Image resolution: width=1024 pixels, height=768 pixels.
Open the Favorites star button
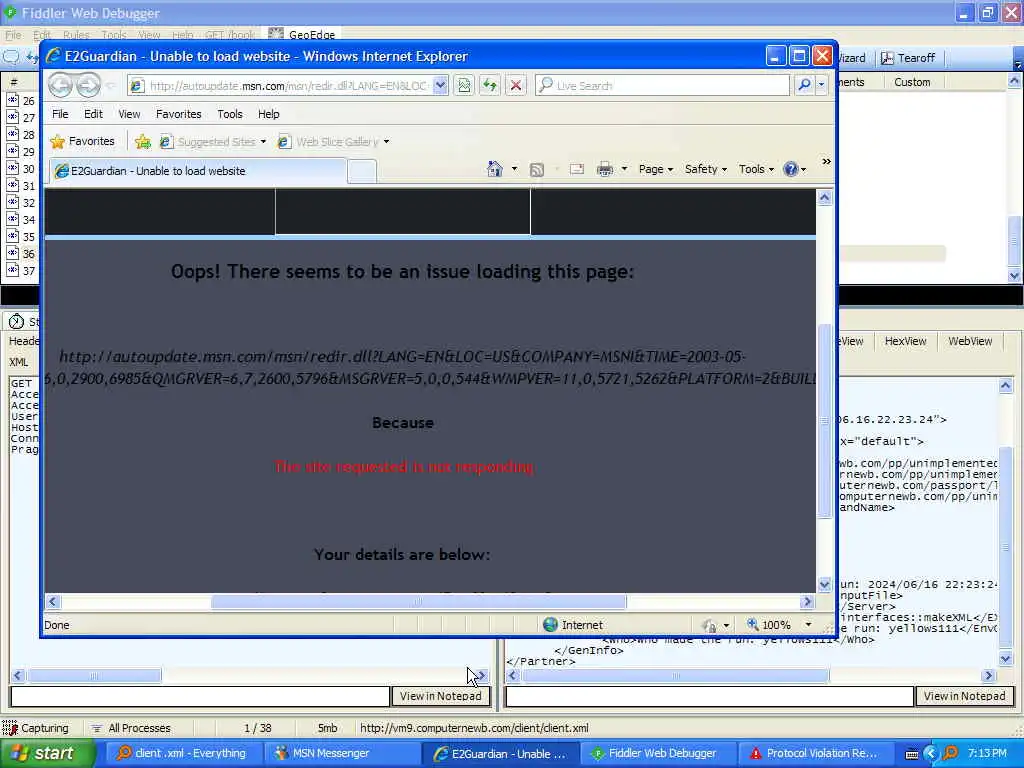[x=82, y=141]
